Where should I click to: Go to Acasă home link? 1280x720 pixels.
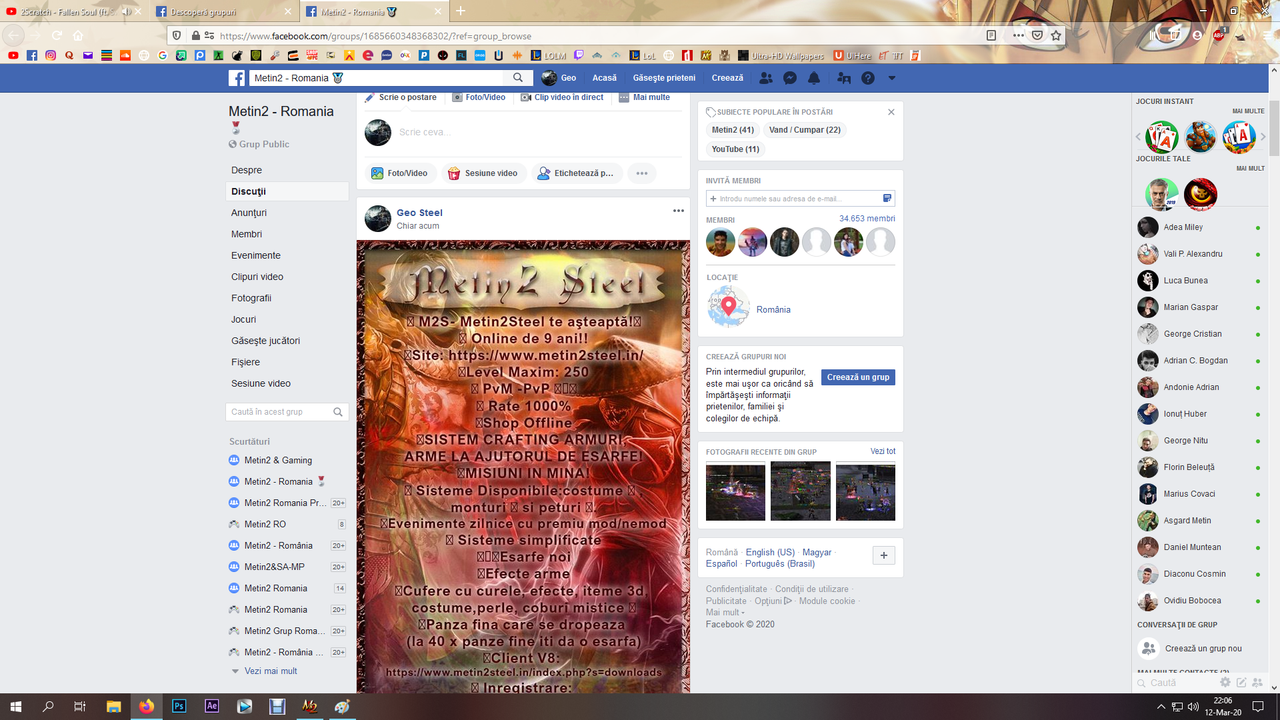point(604,78)
